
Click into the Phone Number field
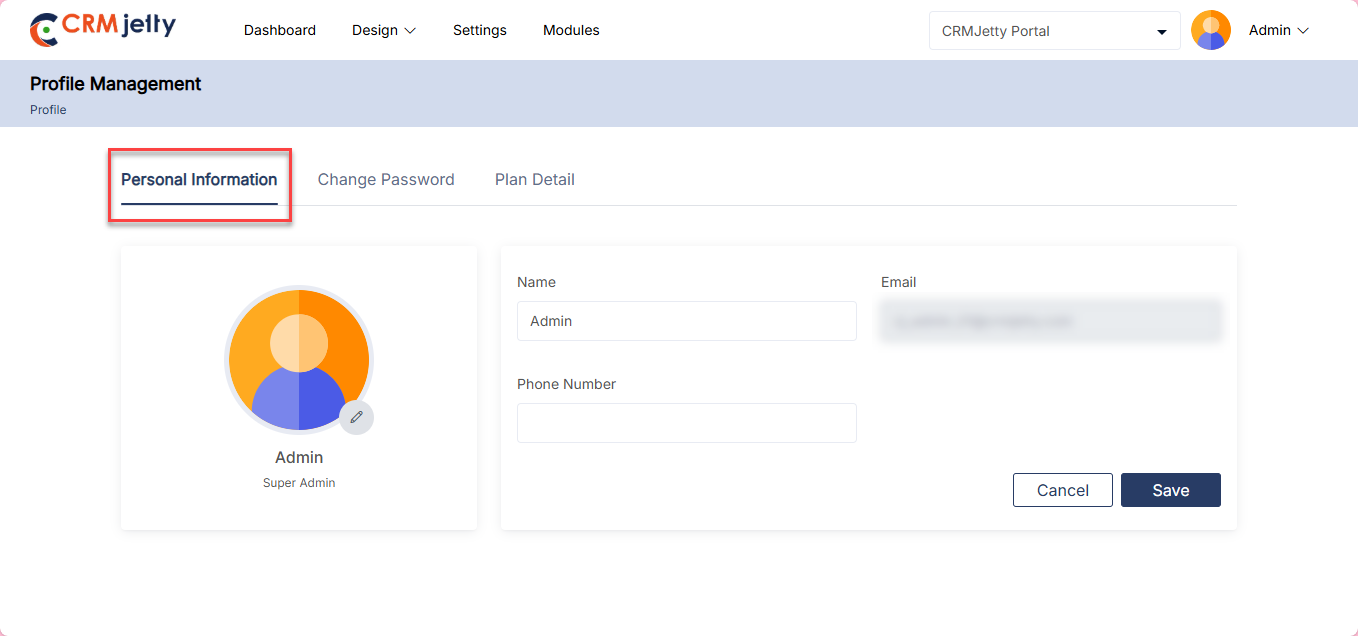(686, 423)
